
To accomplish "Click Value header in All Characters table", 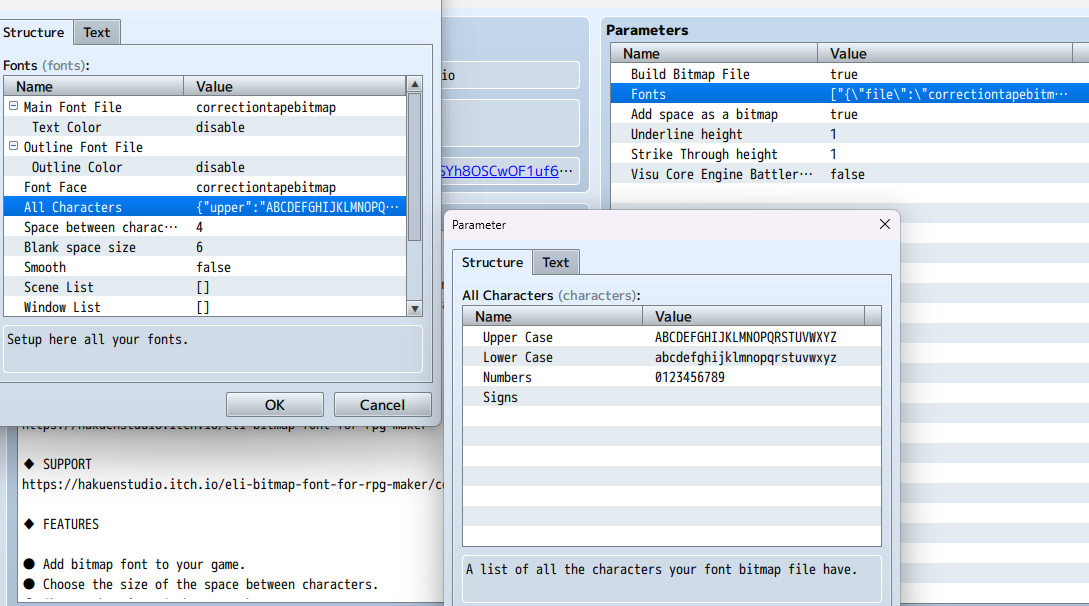I will tap(754, 317).
